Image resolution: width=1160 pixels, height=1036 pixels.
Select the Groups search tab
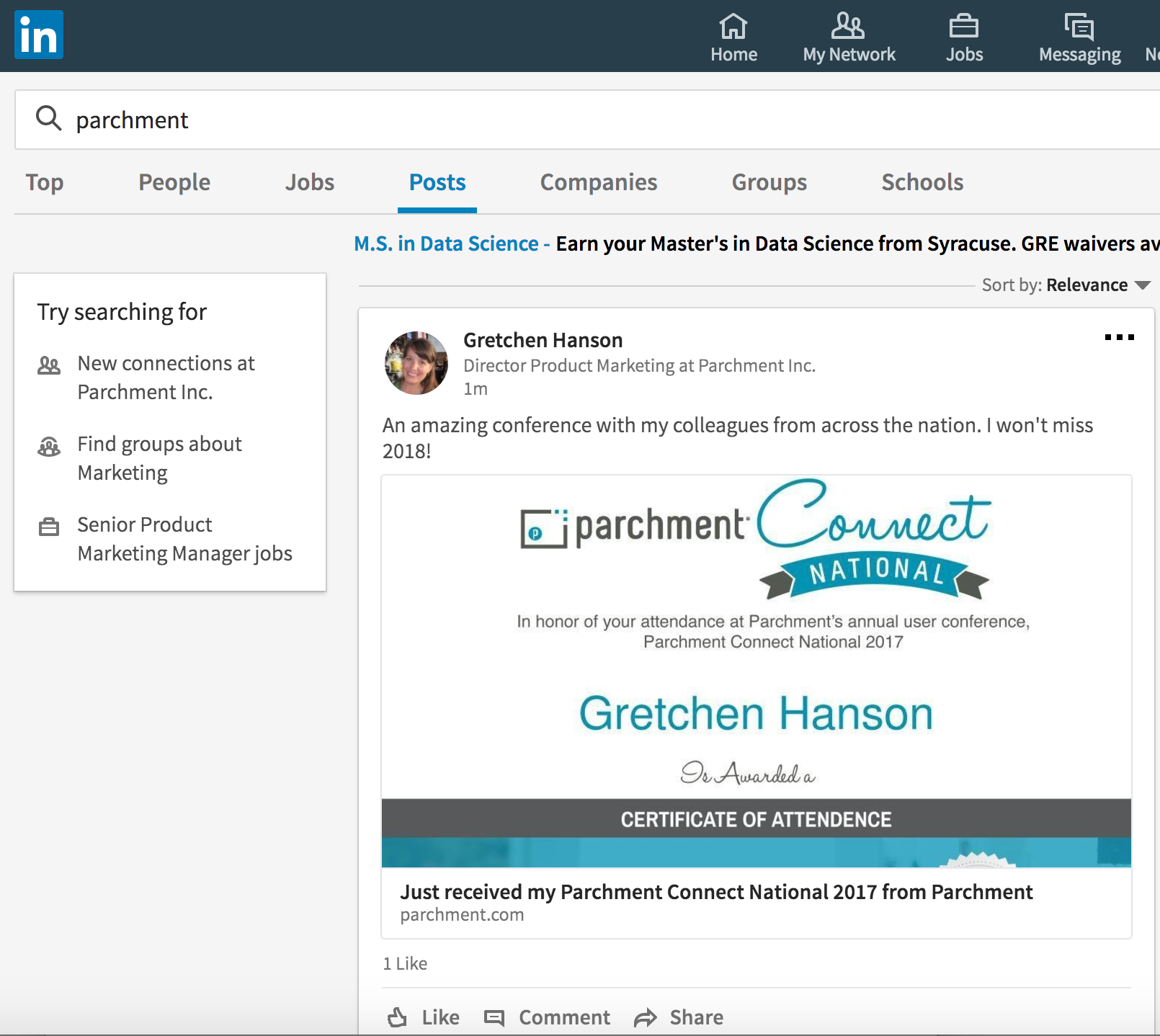pos(769,183)
